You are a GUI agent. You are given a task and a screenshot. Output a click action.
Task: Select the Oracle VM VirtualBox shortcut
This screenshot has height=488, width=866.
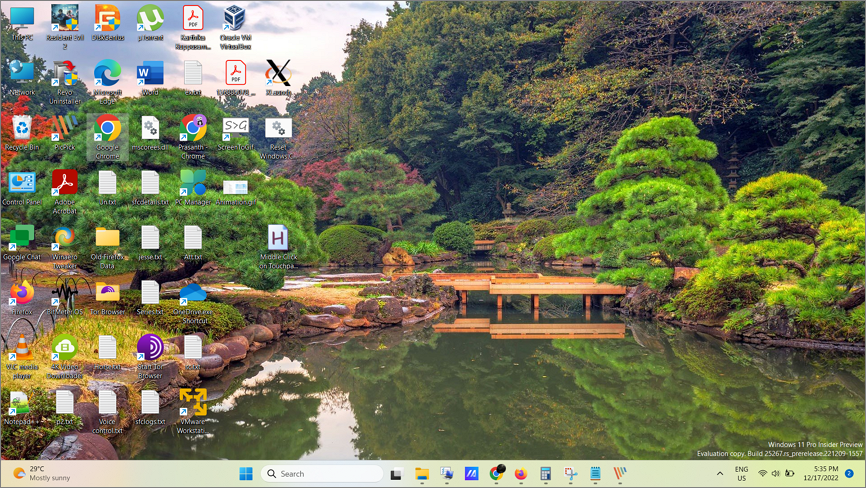pos(235,26)
